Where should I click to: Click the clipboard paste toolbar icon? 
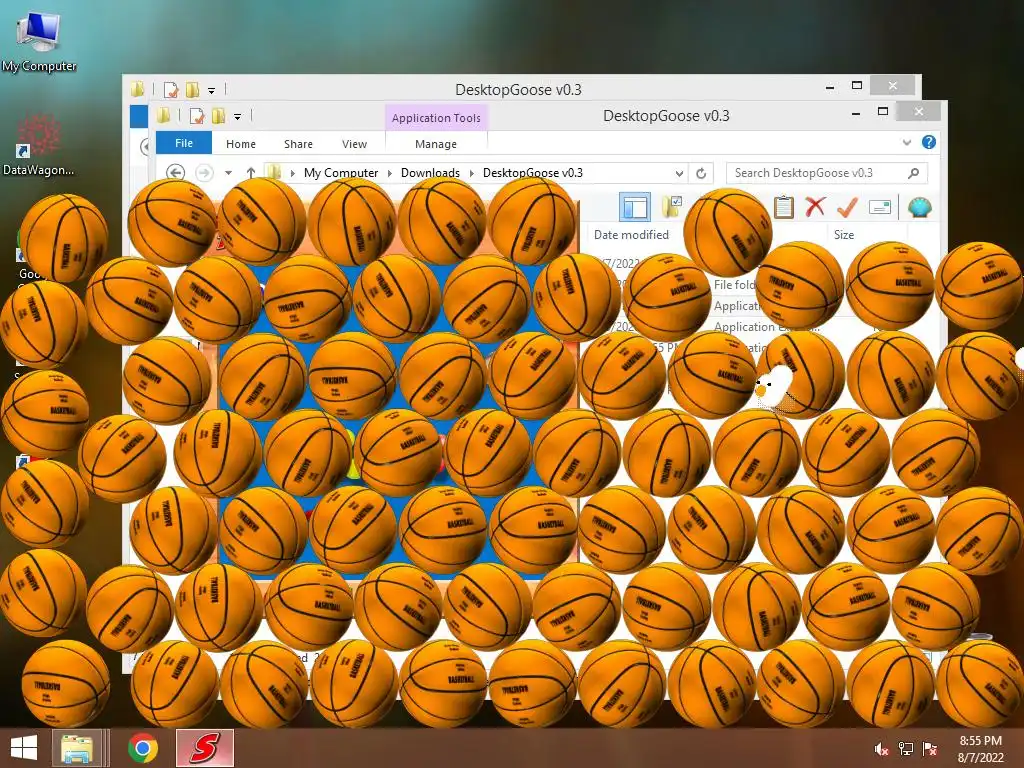coord(784,207)
